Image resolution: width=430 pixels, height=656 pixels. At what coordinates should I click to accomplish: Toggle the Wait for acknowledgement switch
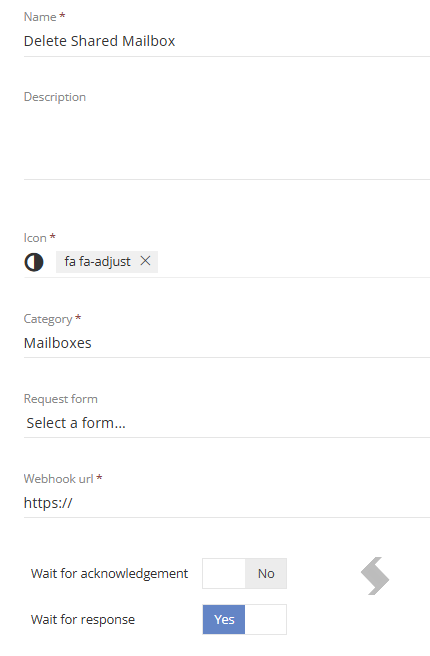245,574
